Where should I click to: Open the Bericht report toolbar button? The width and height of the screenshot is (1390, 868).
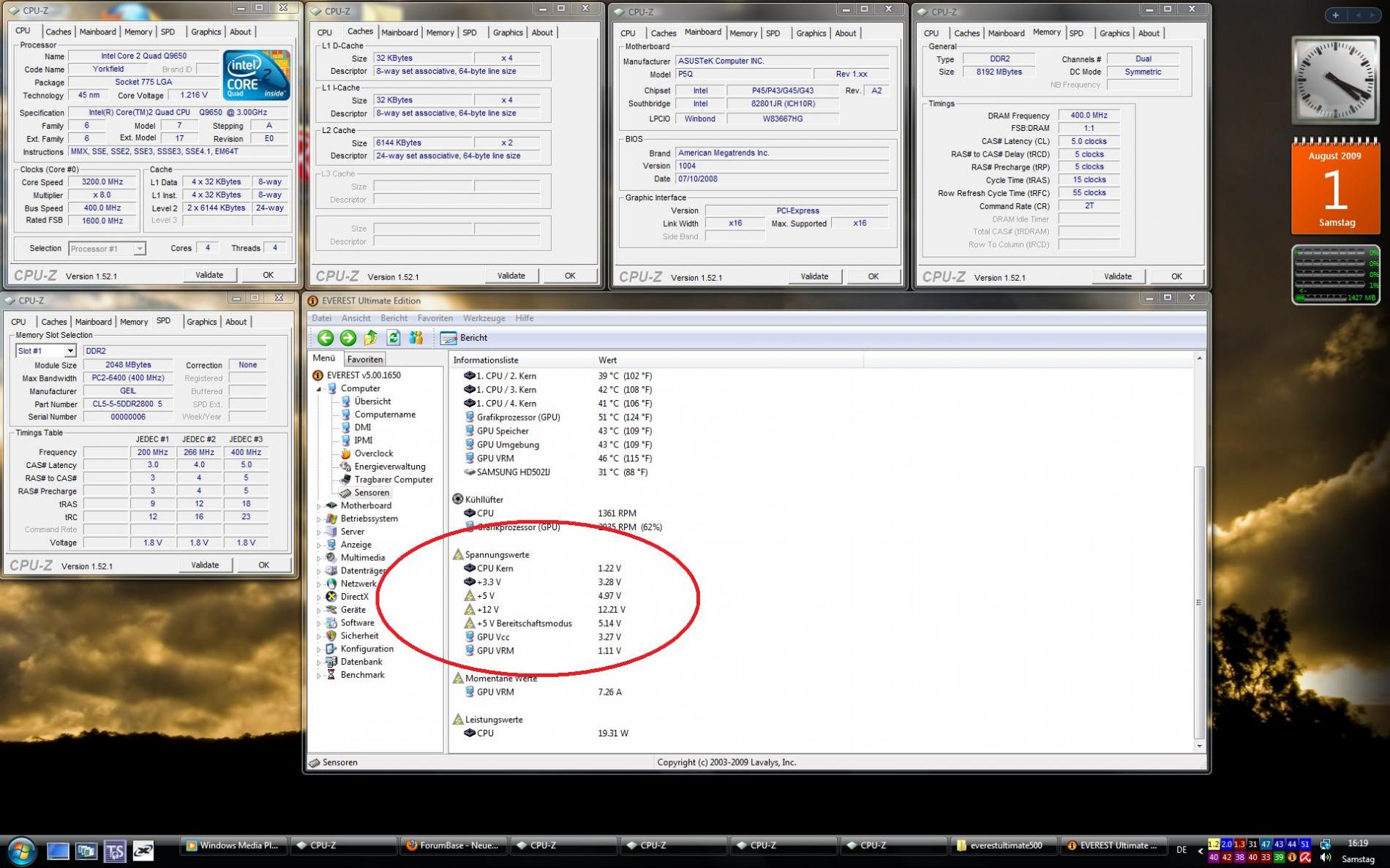464,337
